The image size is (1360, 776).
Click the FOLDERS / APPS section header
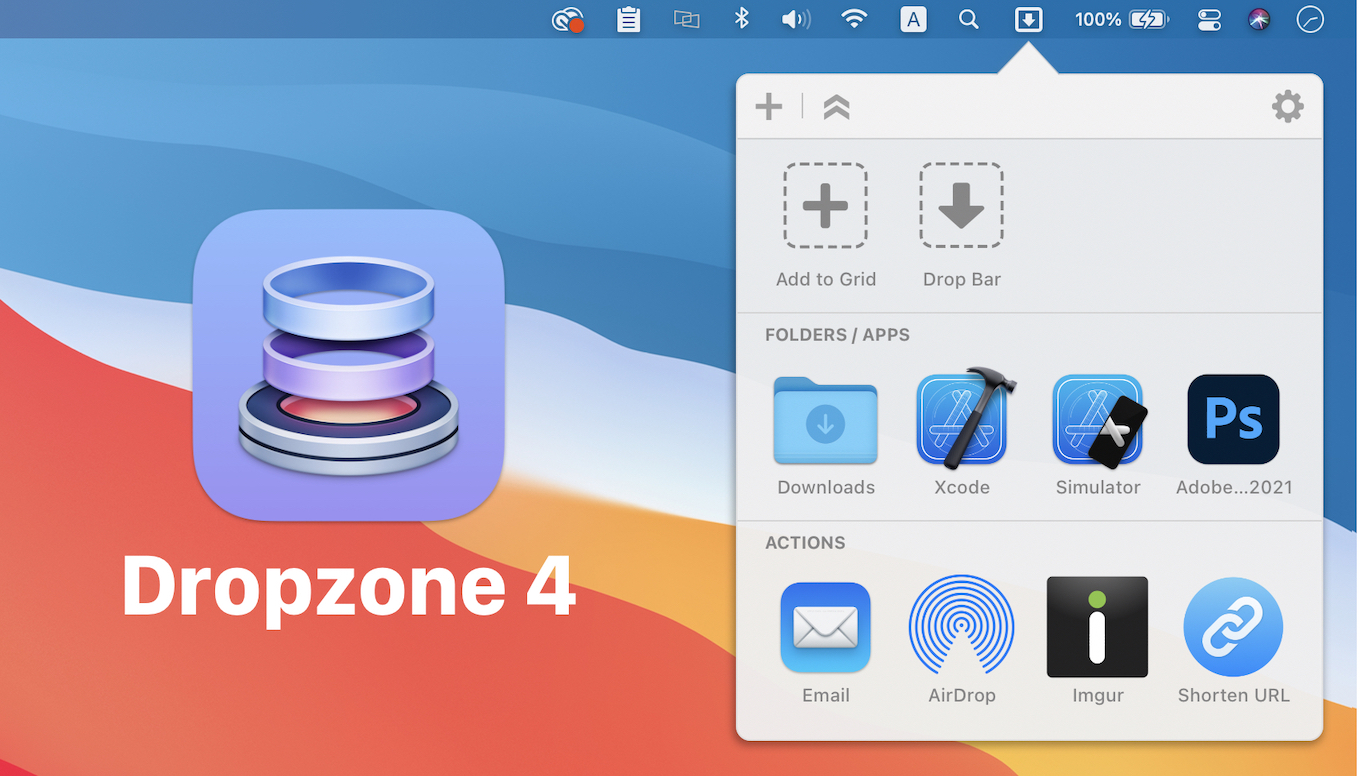coord(837,335)
